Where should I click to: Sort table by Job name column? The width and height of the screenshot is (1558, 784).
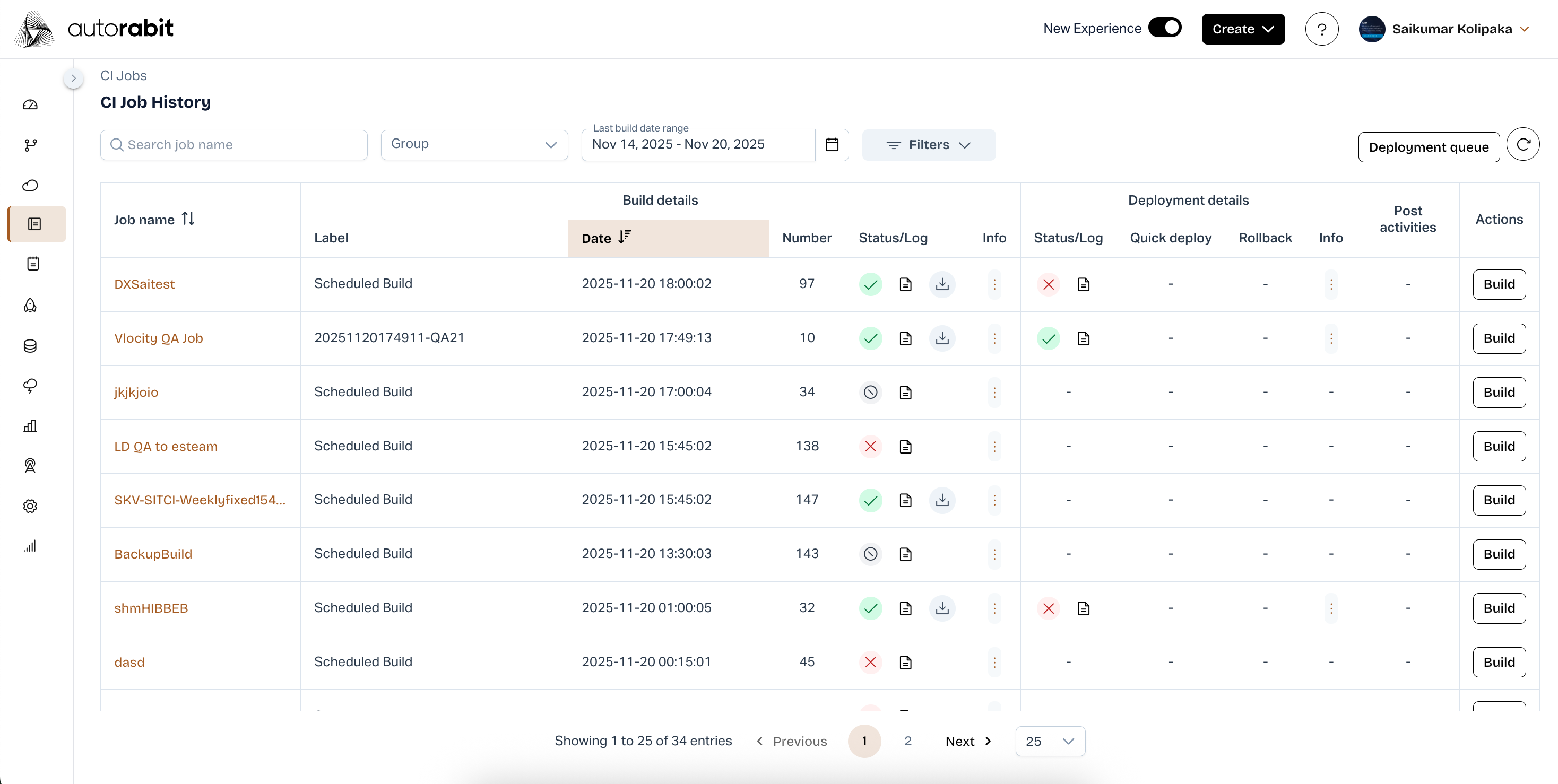(x=188, y=219)
